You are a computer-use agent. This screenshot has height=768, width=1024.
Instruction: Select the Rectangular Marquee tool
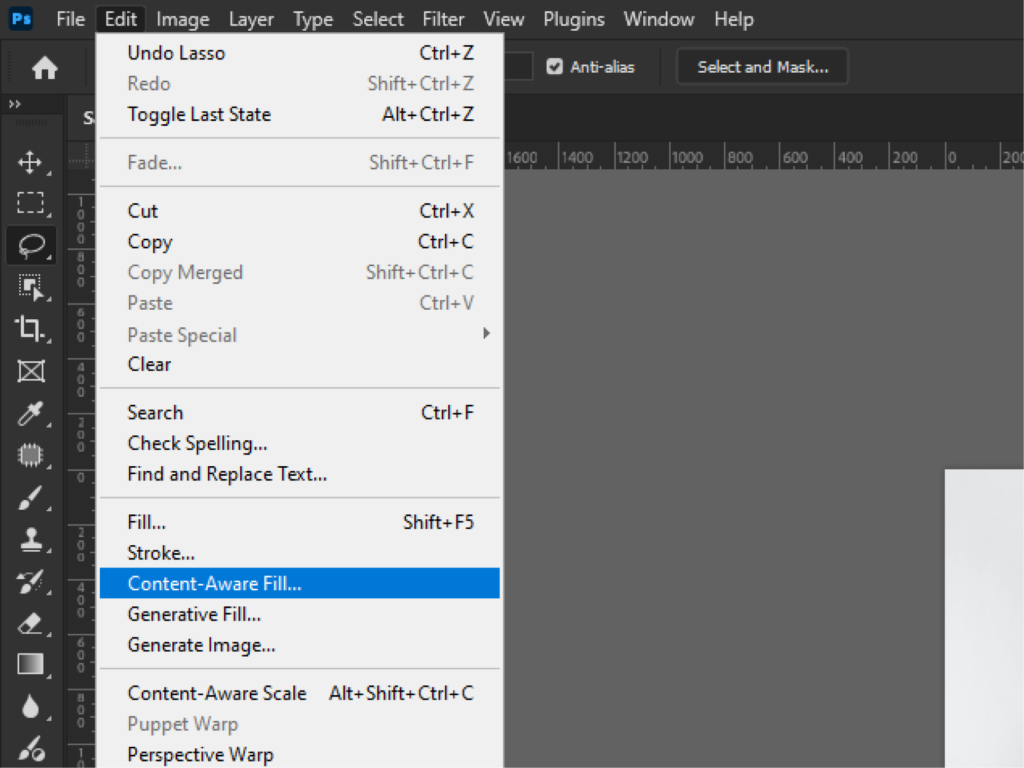[31, 202]
